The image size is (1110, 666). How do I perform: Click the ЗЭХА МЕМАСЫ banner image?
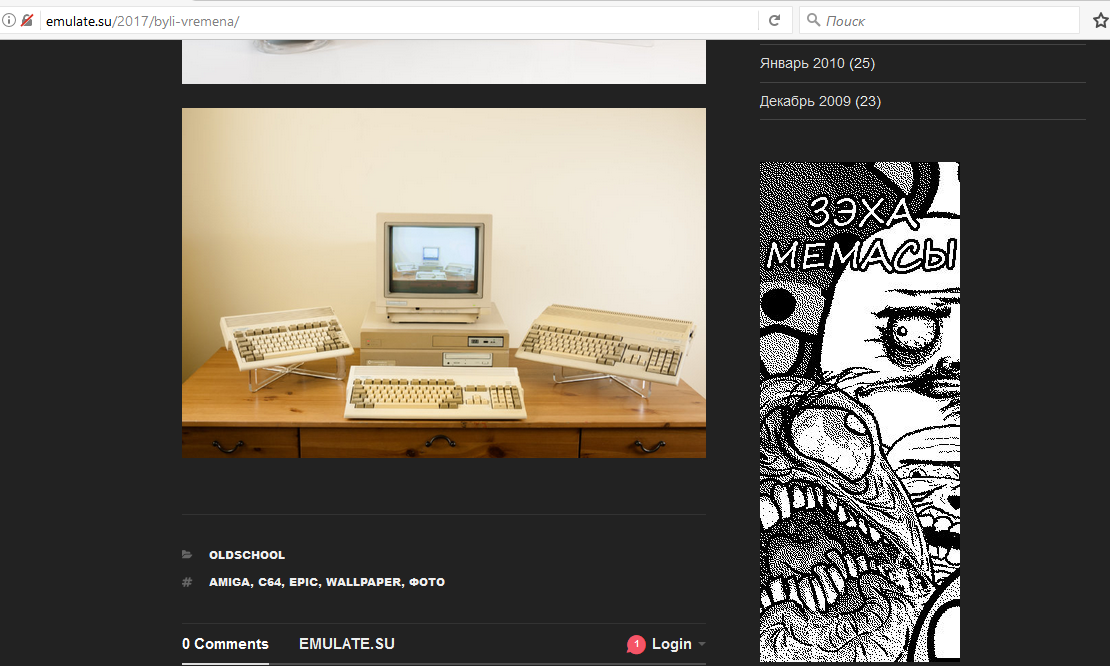click(x=859, y=412)
